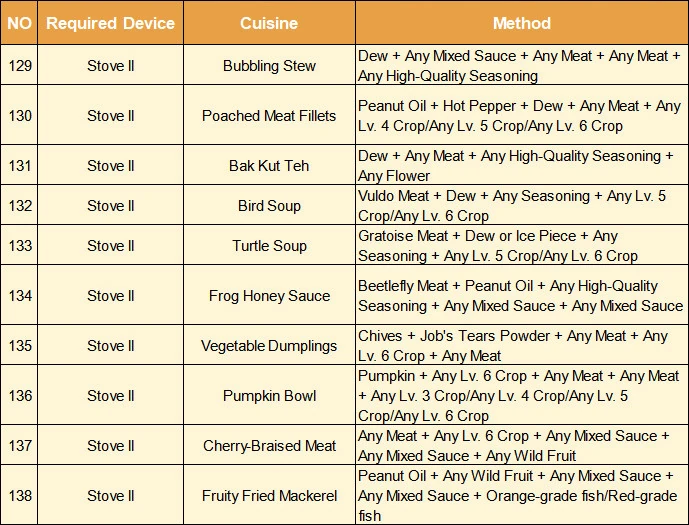The width and height of the screenshot is (689, 525).
Task: Click the NO column header
Action: click(19, 23)
